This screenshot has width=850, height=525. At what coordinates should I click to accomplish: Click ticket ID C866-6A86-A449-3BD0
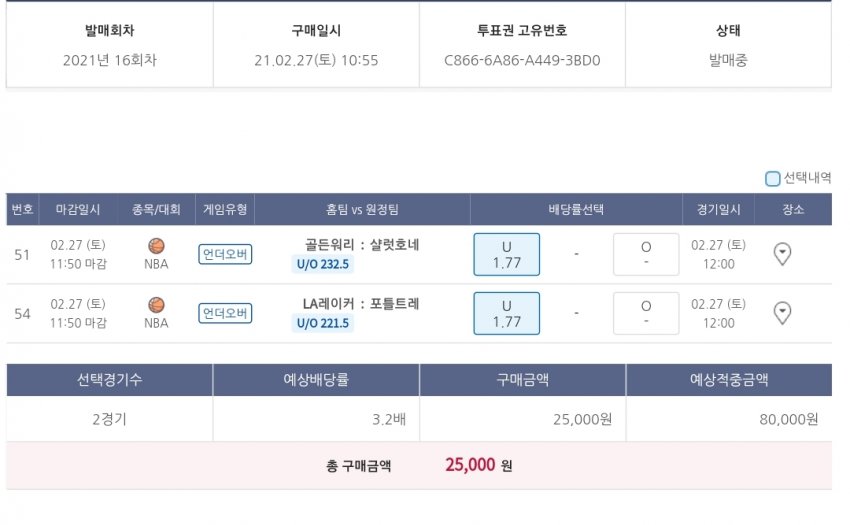[x=522, y=60]
